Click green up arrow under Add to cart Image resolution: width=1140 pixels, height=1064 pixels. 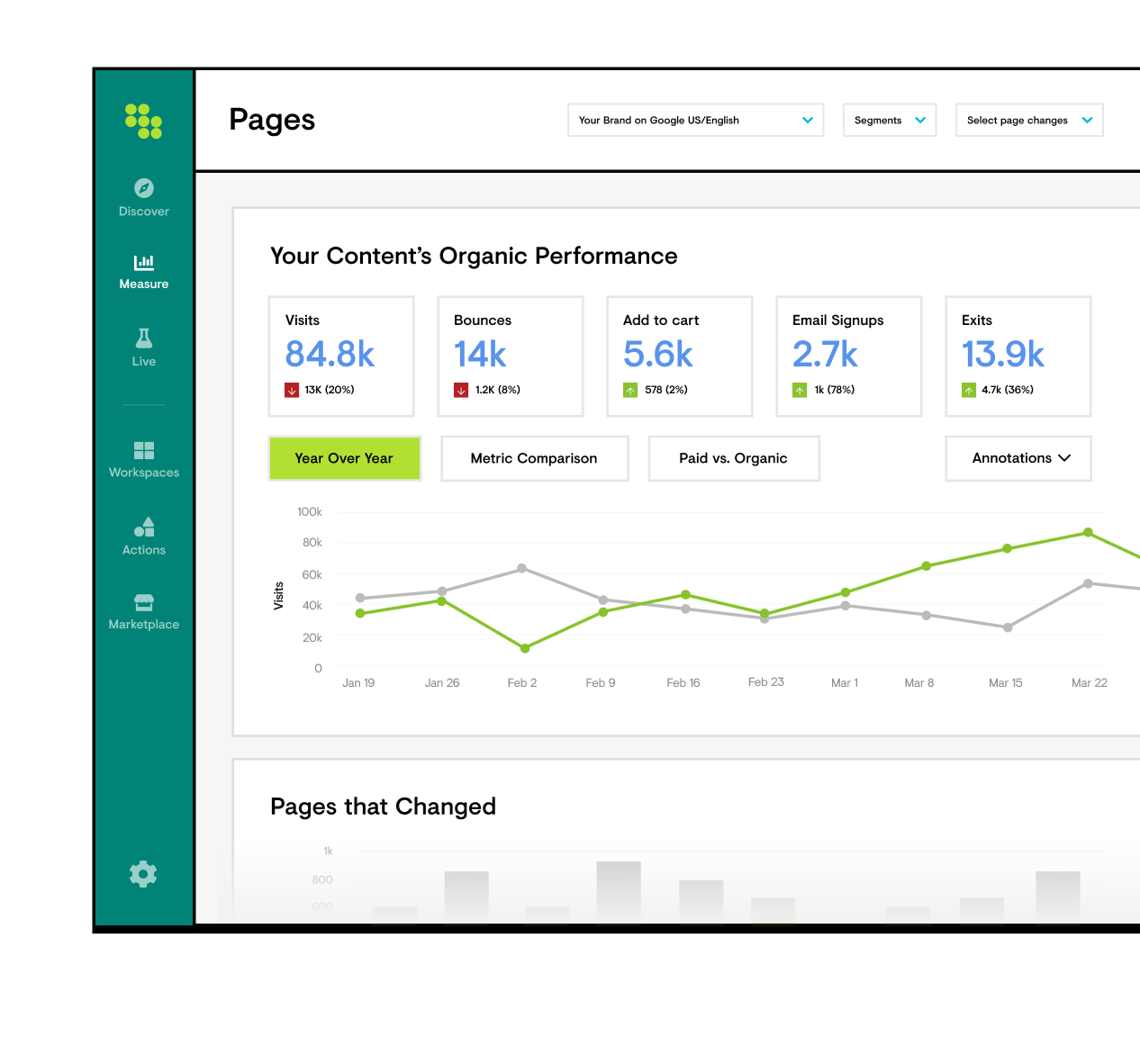tap(630, 390)
